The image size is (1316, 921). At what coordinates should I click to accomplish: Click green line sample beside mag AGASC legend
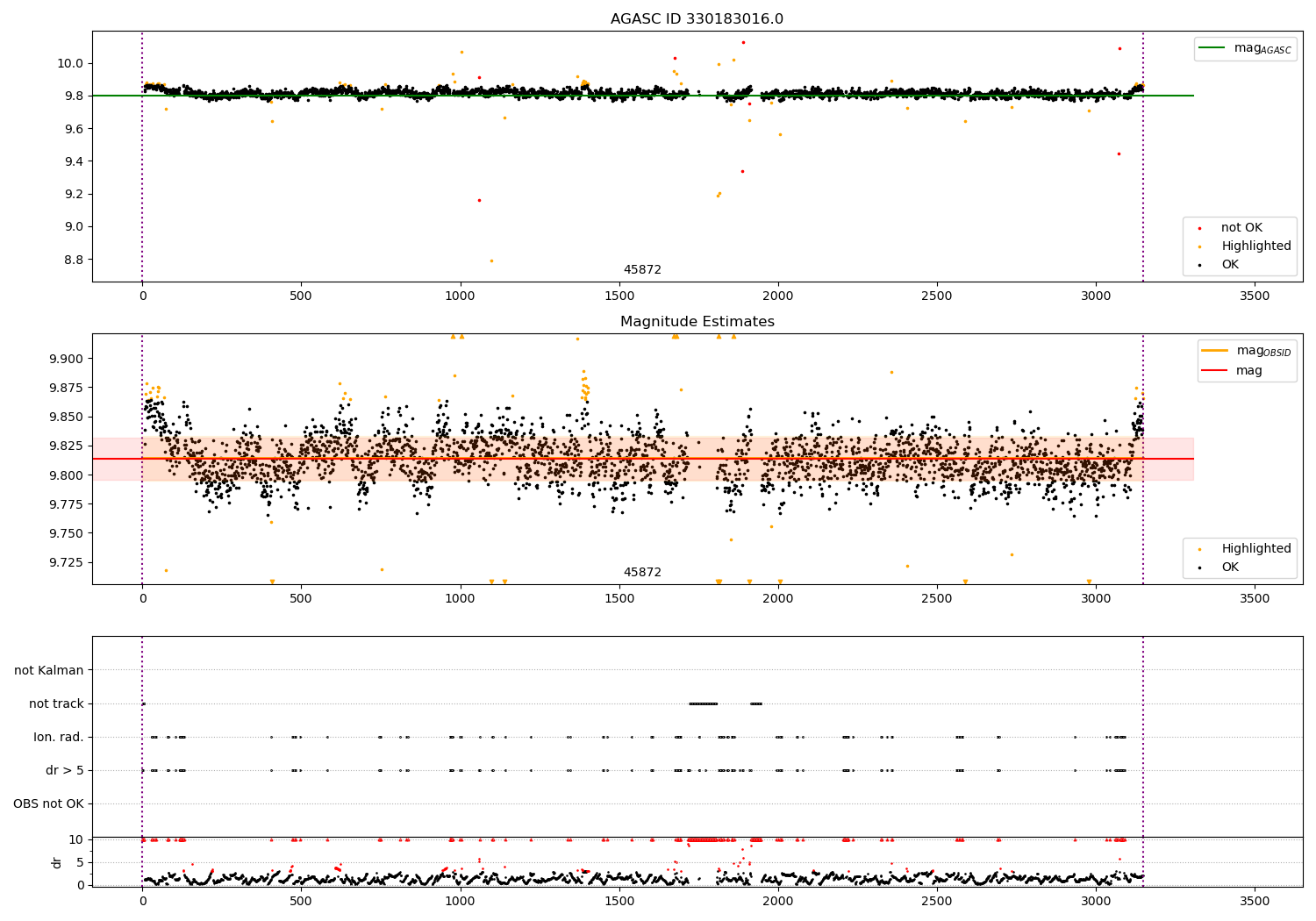point(1212,48)
